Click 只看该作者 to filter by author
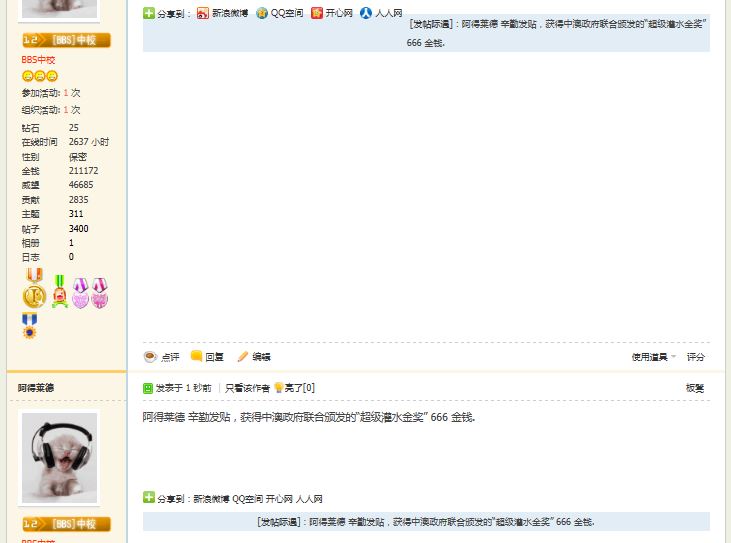This screenshot has width=731, height=543. point(246,388)
